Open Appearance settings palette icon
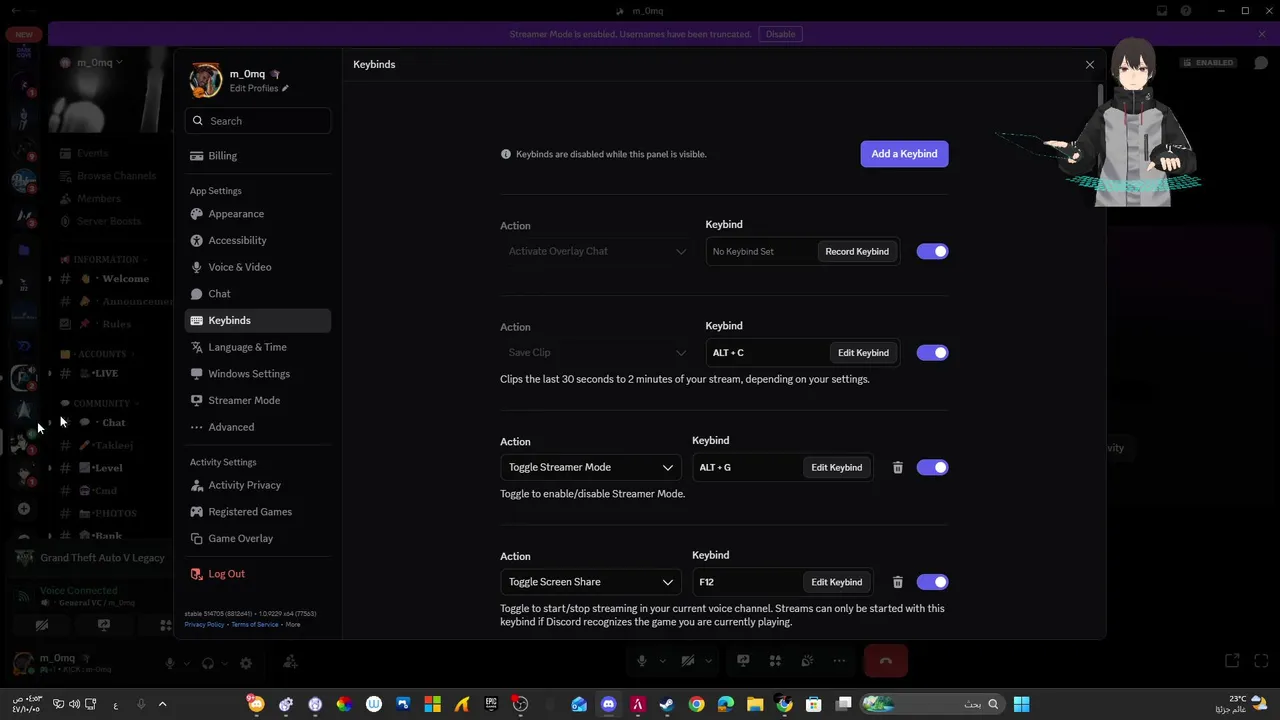The width and height of the screenshot is (1280, 720). click(197, 214)
